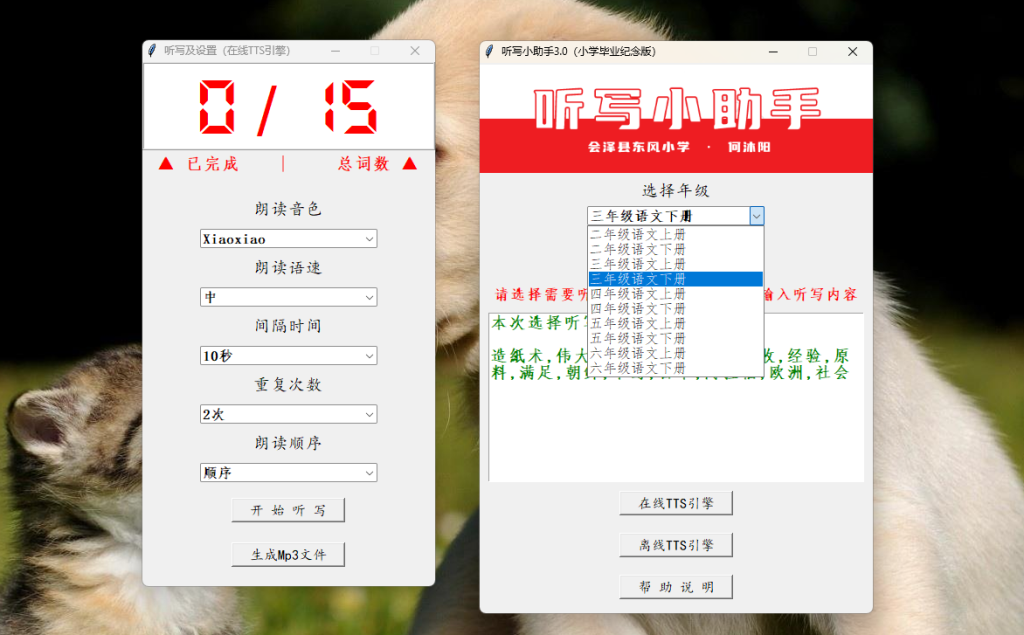1024x635 pixels.
Task: Click the quill icon on 听写及设置 title bar
Action: tap(151, 50)
